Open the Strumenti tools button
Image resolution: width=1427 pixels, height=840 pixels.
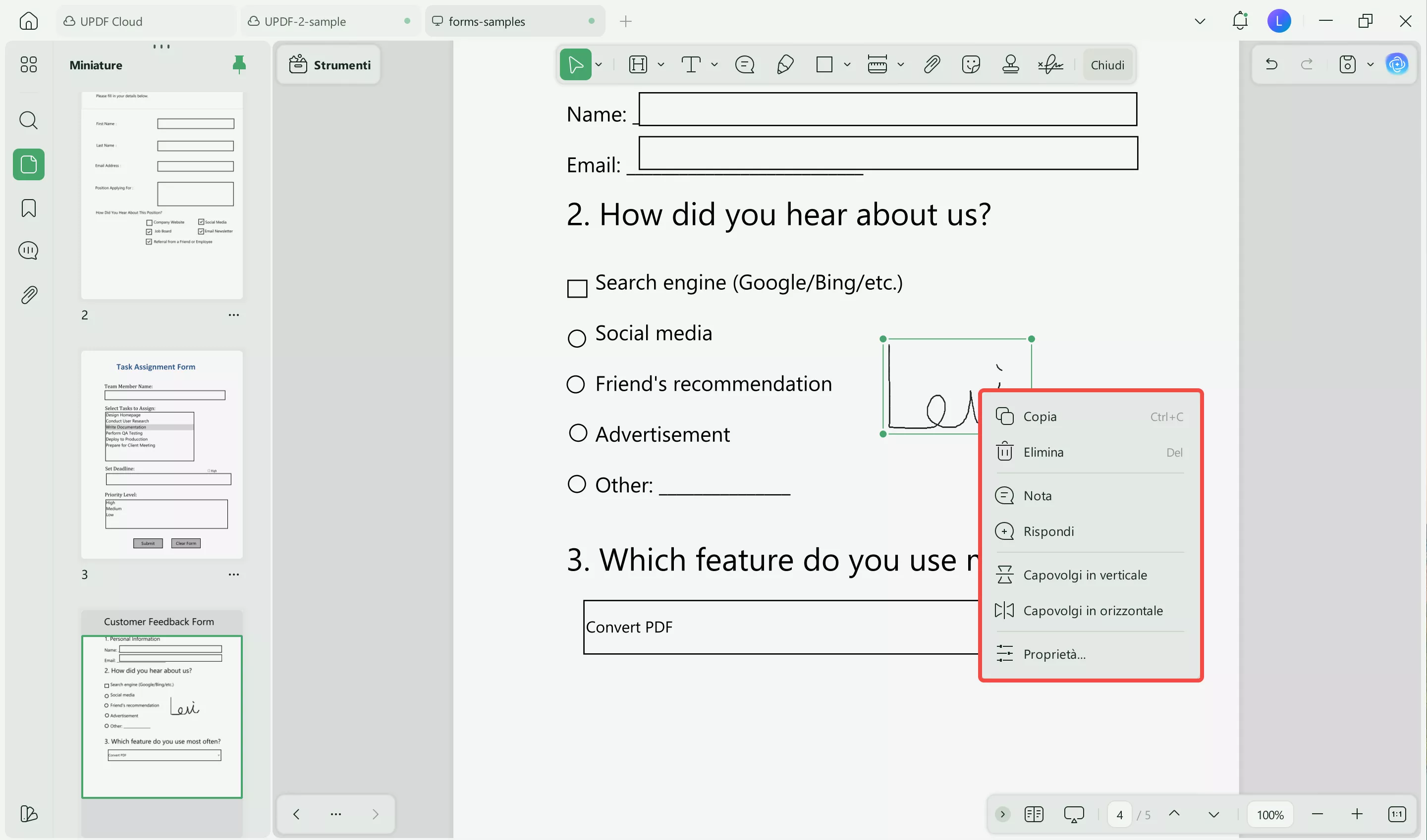tap(329, 64)
